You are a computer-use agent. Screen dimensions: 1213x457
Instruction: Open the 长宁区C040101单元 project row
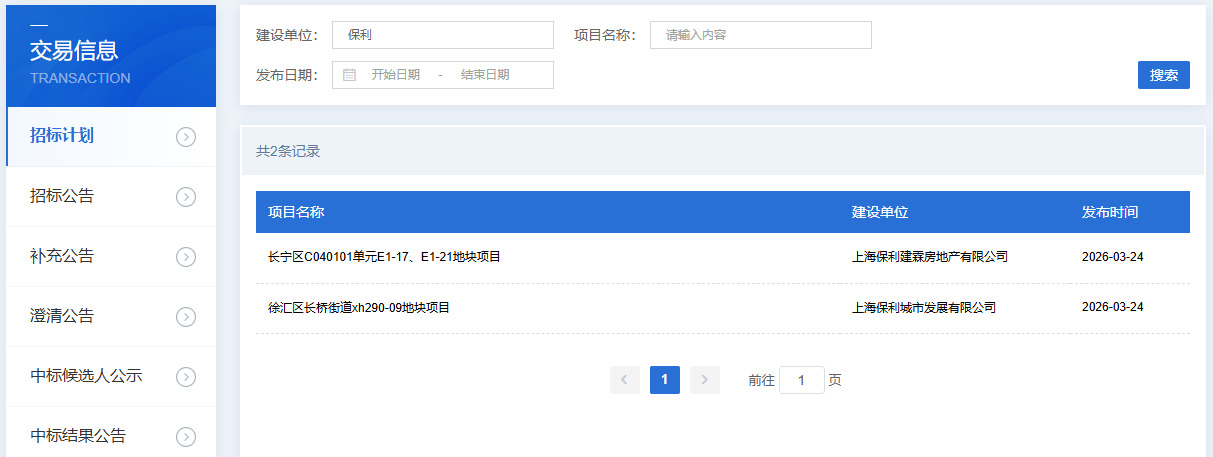tap(384, 257)
